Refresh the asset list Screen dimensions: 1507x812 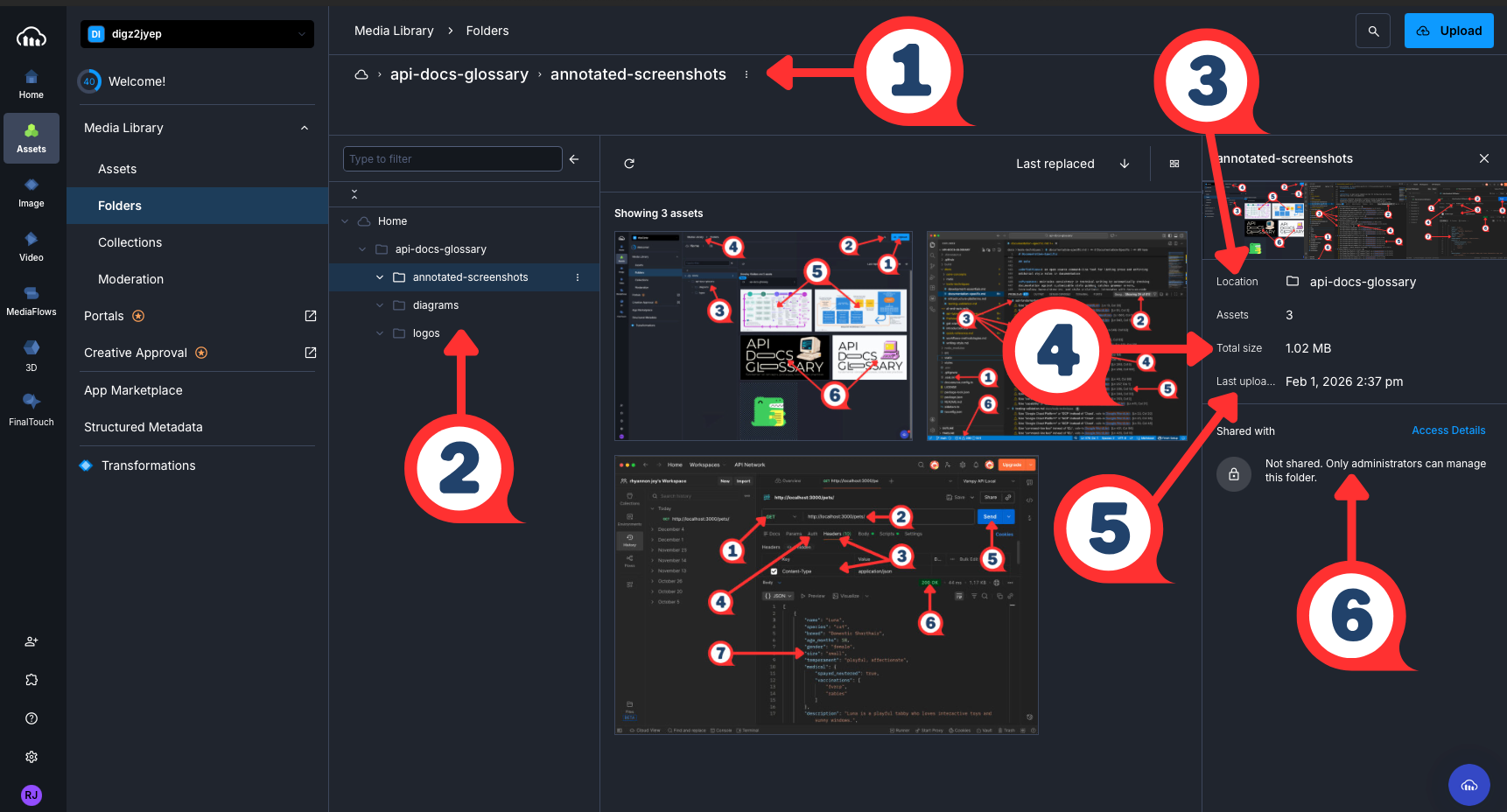(629, 164)
